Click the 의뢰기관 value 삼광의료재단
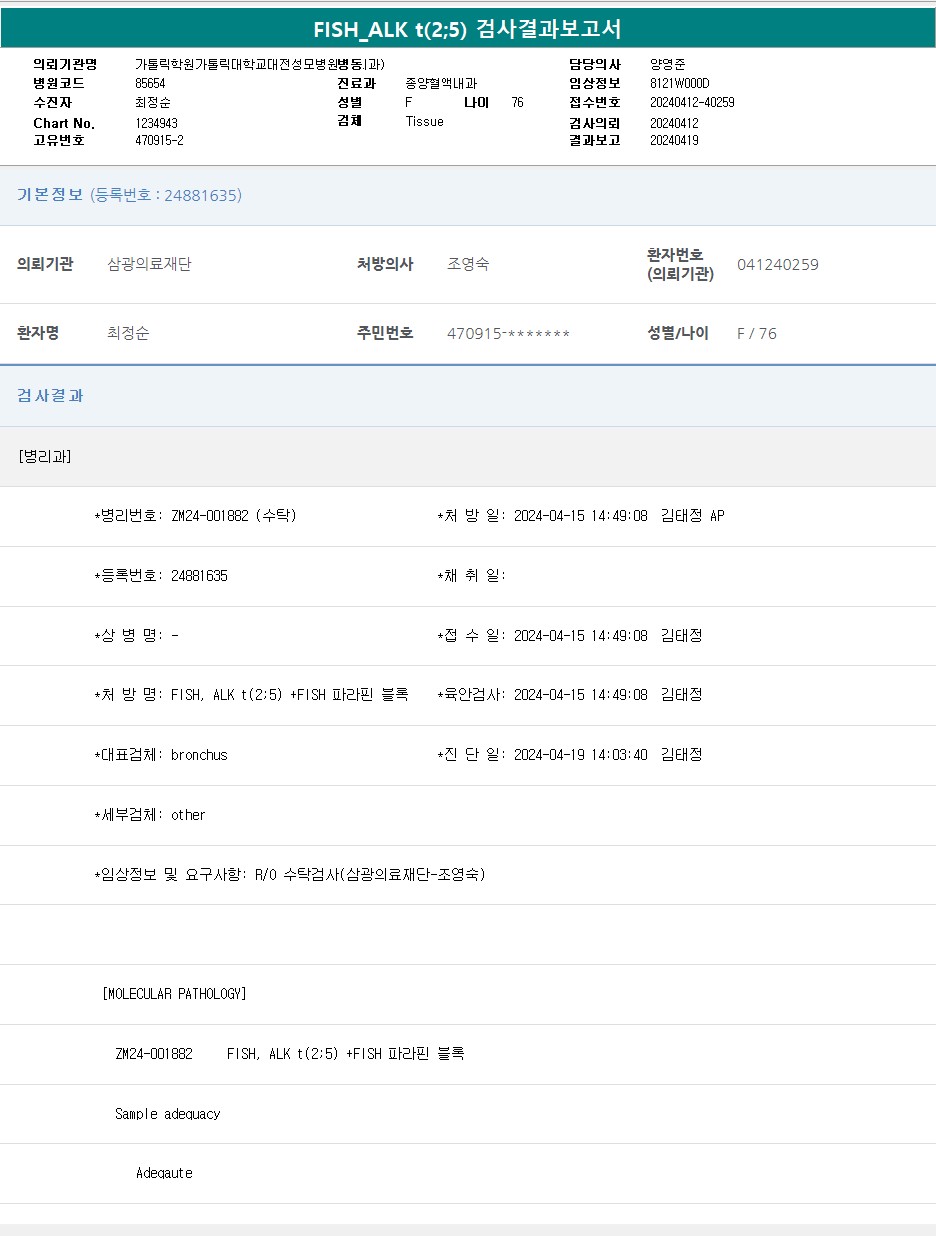Image resolution: width=936 pixels, height=1236 pixels. pyautogui.click(x=149, y=265)
